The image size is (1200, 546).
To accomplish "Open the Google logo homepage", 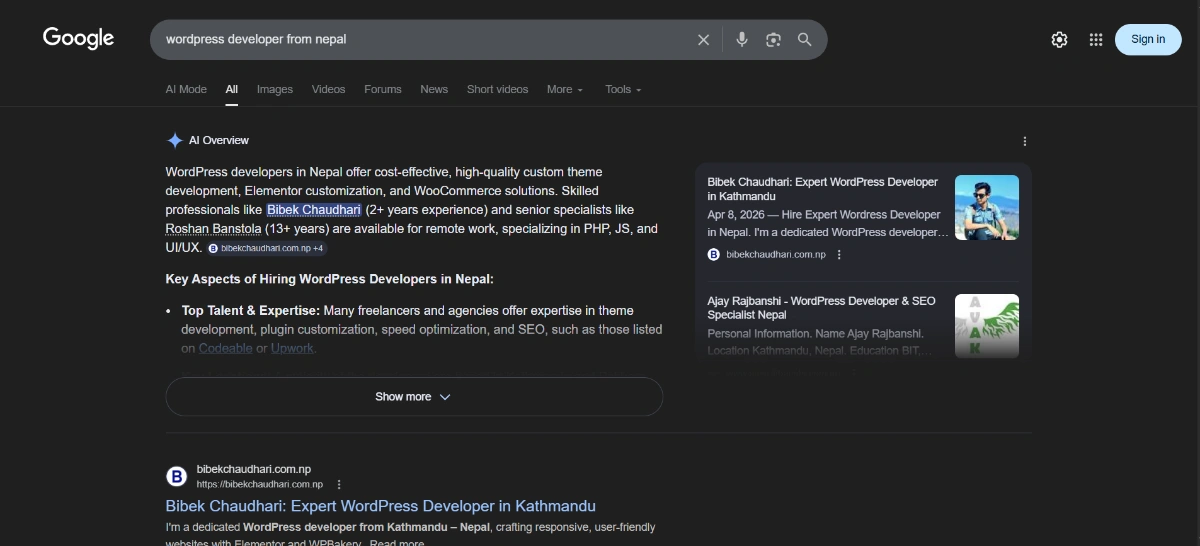I will coord(78,38).
